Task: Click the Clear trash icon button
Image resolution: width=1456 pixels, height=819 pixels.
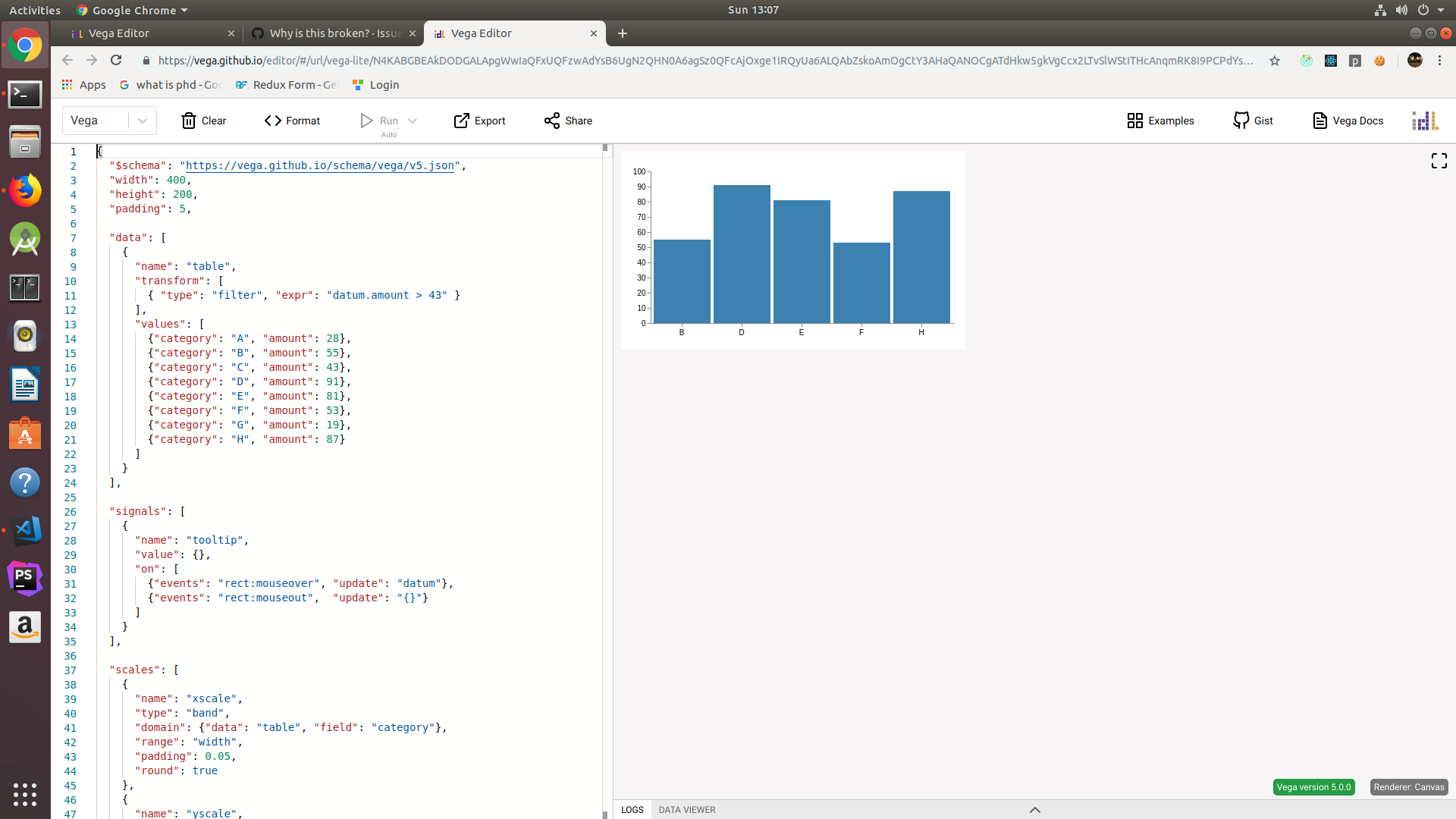Action: (203, 121)
